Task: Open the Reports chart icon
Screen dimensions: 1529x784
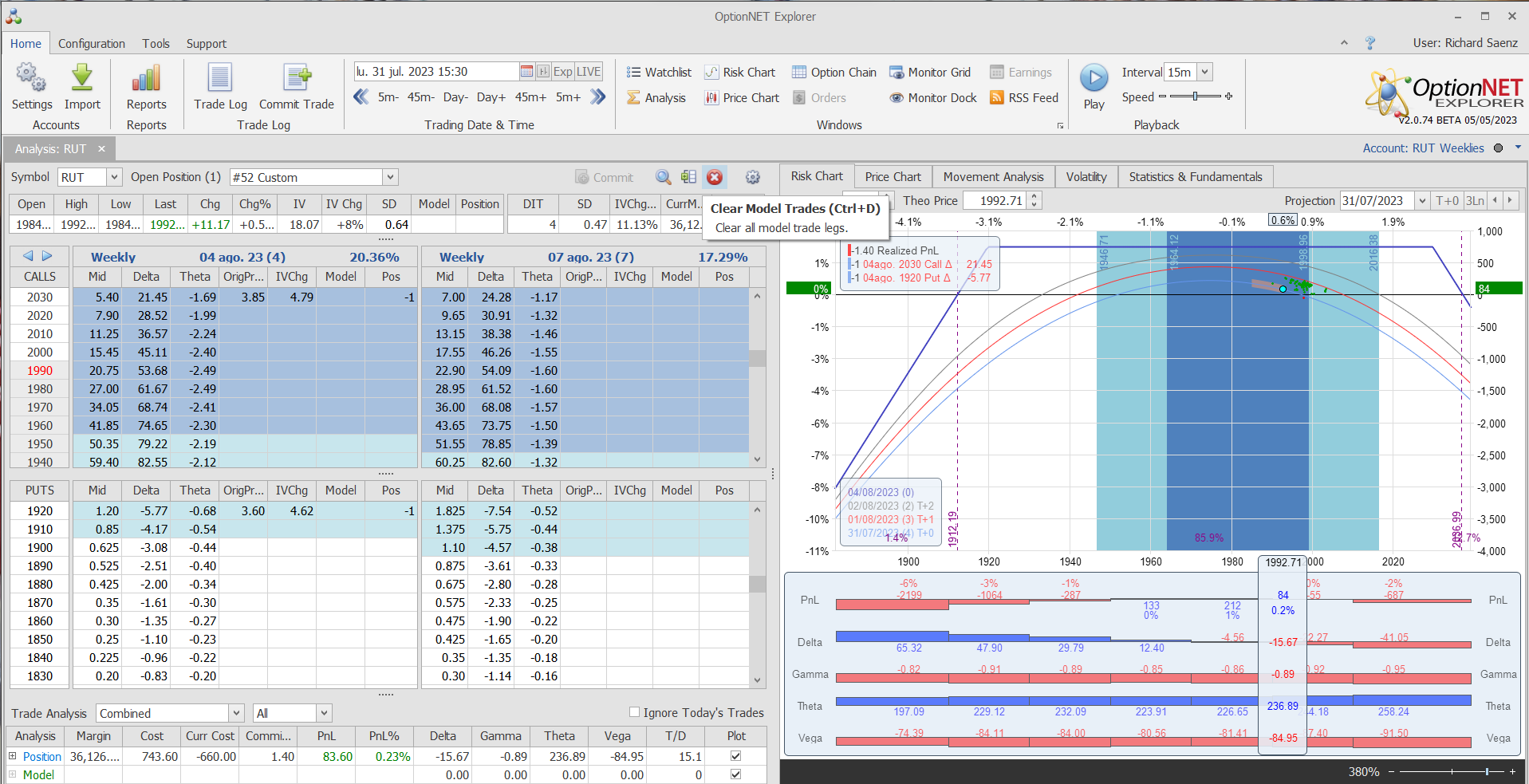Action: (146, 78)
